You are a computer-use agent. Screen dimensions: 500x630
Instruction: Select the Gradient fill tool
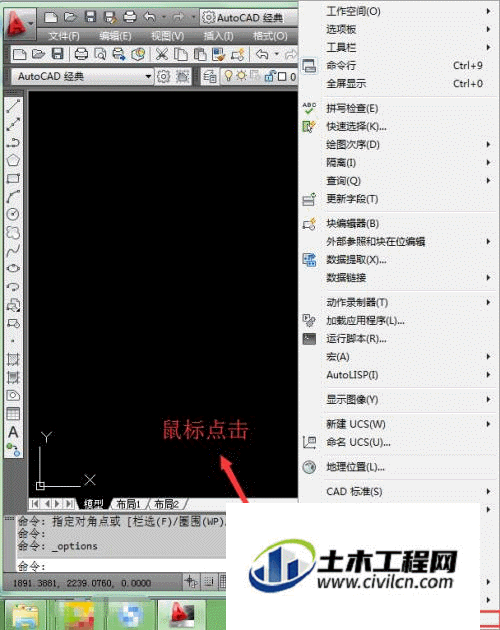pyautogui.click(x=13, y=377)
